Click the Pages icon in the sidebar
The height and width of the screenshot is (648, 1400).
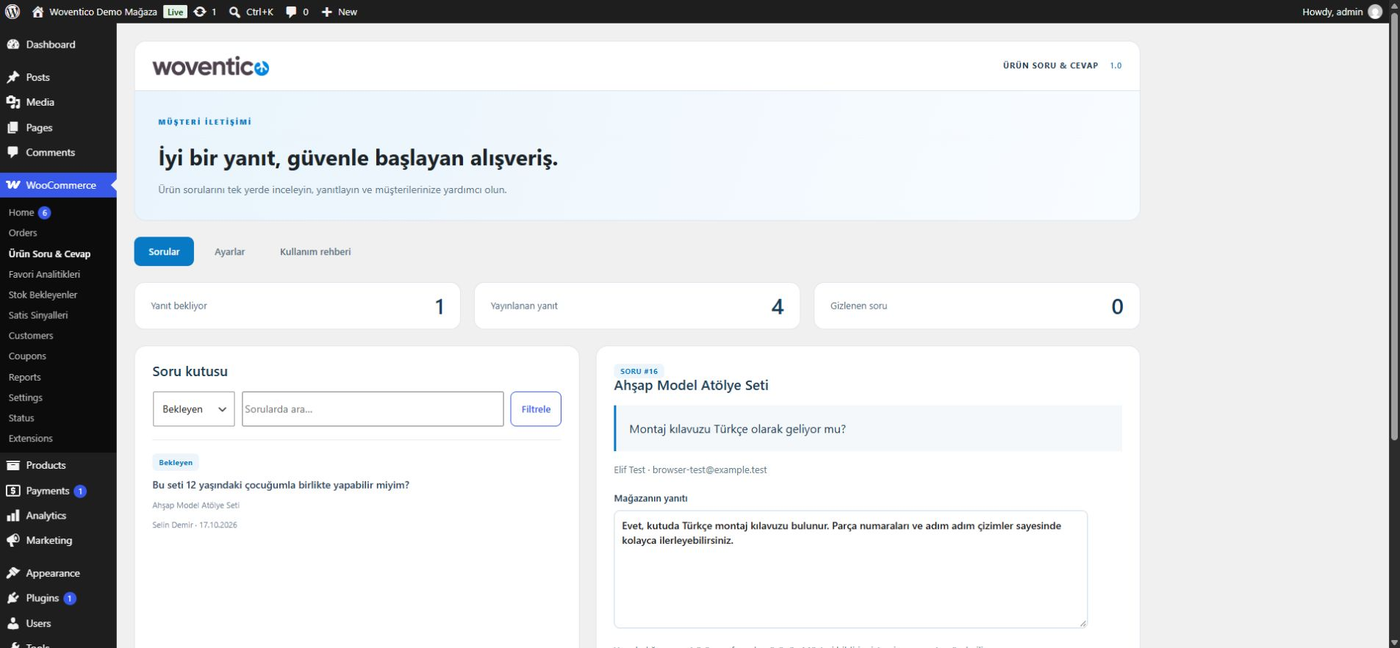(x=13, y=128)
